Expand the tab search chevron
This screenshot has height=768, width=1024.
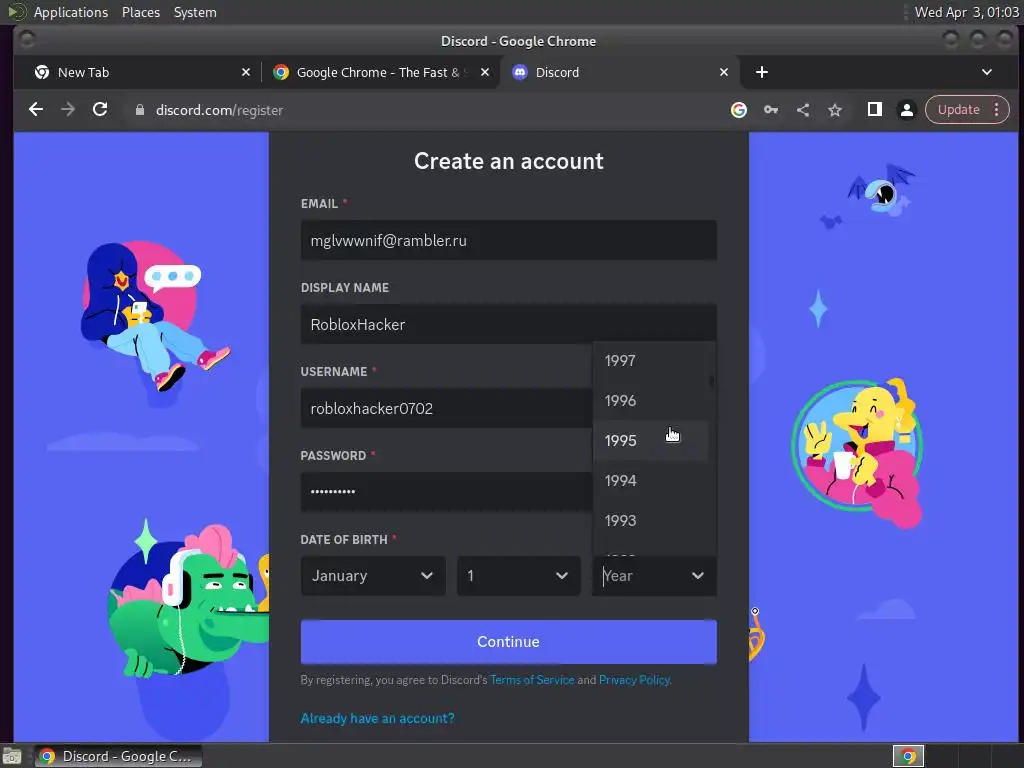(987, 72)
